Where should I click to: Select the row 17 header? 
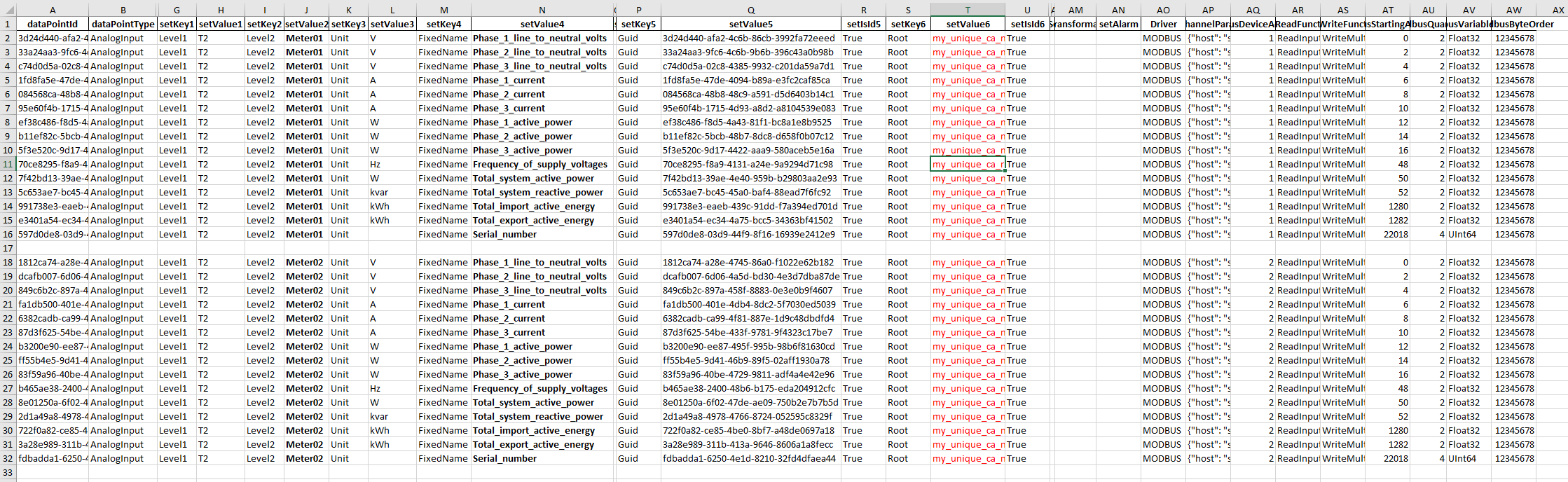tap(8, 248)
